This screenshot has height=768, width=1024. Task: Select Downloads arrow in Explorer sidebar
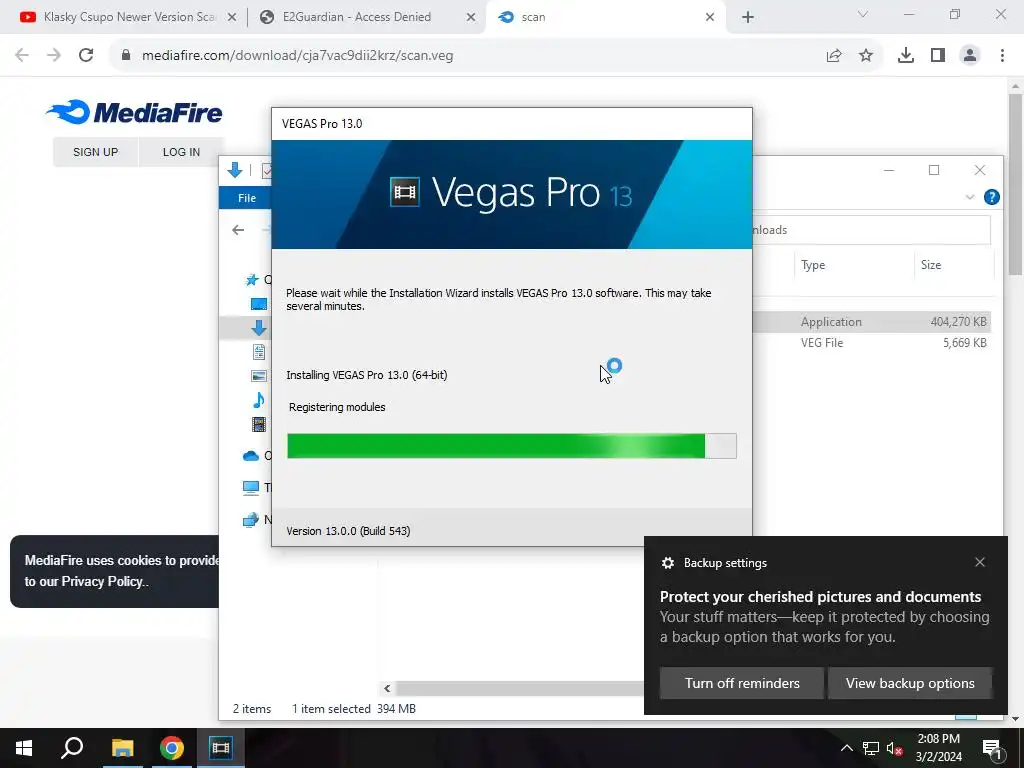pyautogui.click(x=259, y=328)
